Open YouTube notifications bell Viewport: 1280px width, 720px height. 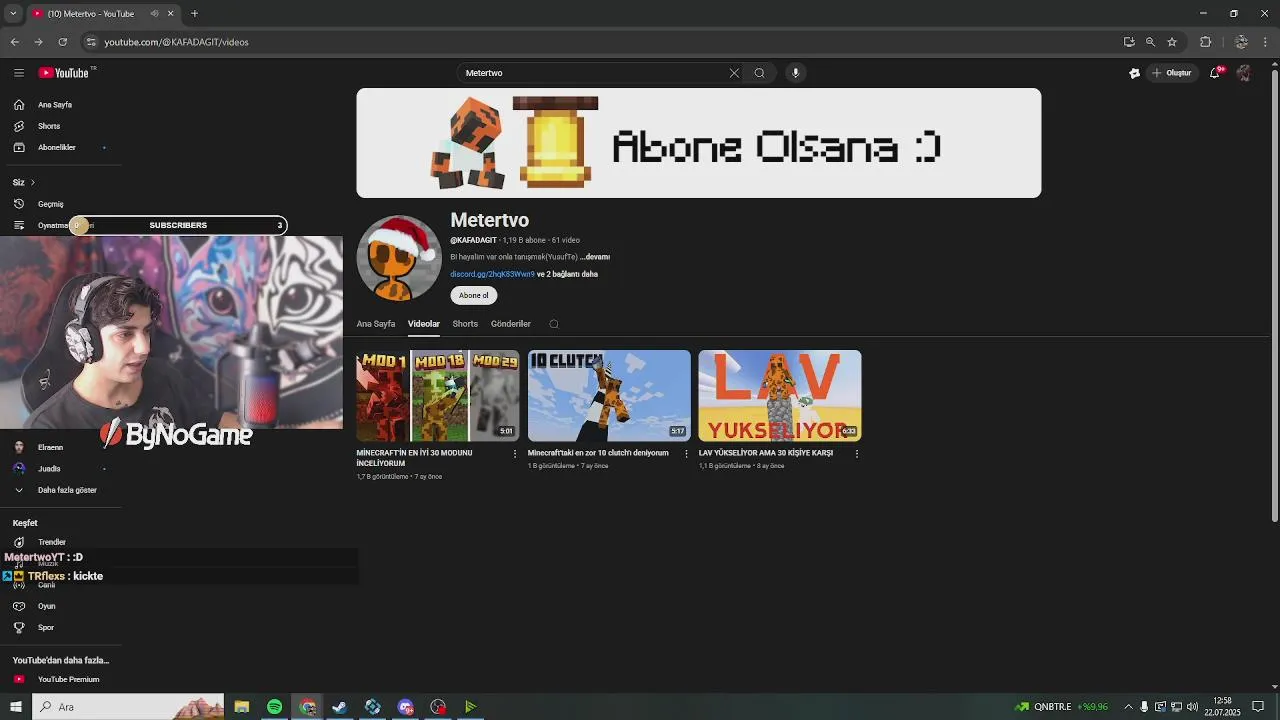point(1216,73)
